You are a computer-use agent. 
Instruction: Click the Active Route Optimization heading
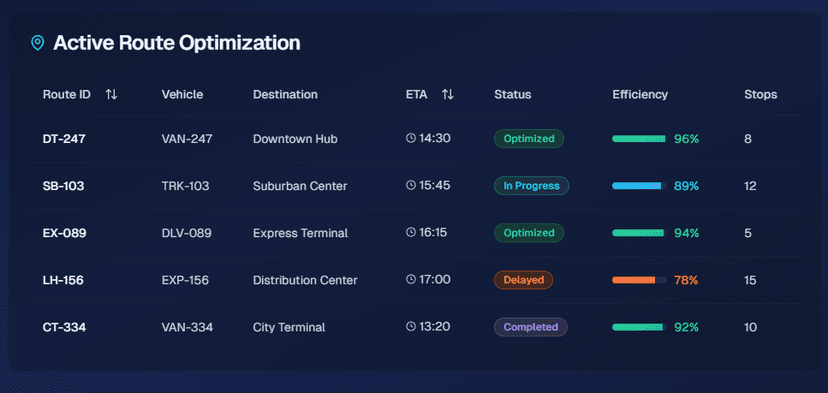pyautogui.click(x=177, y=43)
